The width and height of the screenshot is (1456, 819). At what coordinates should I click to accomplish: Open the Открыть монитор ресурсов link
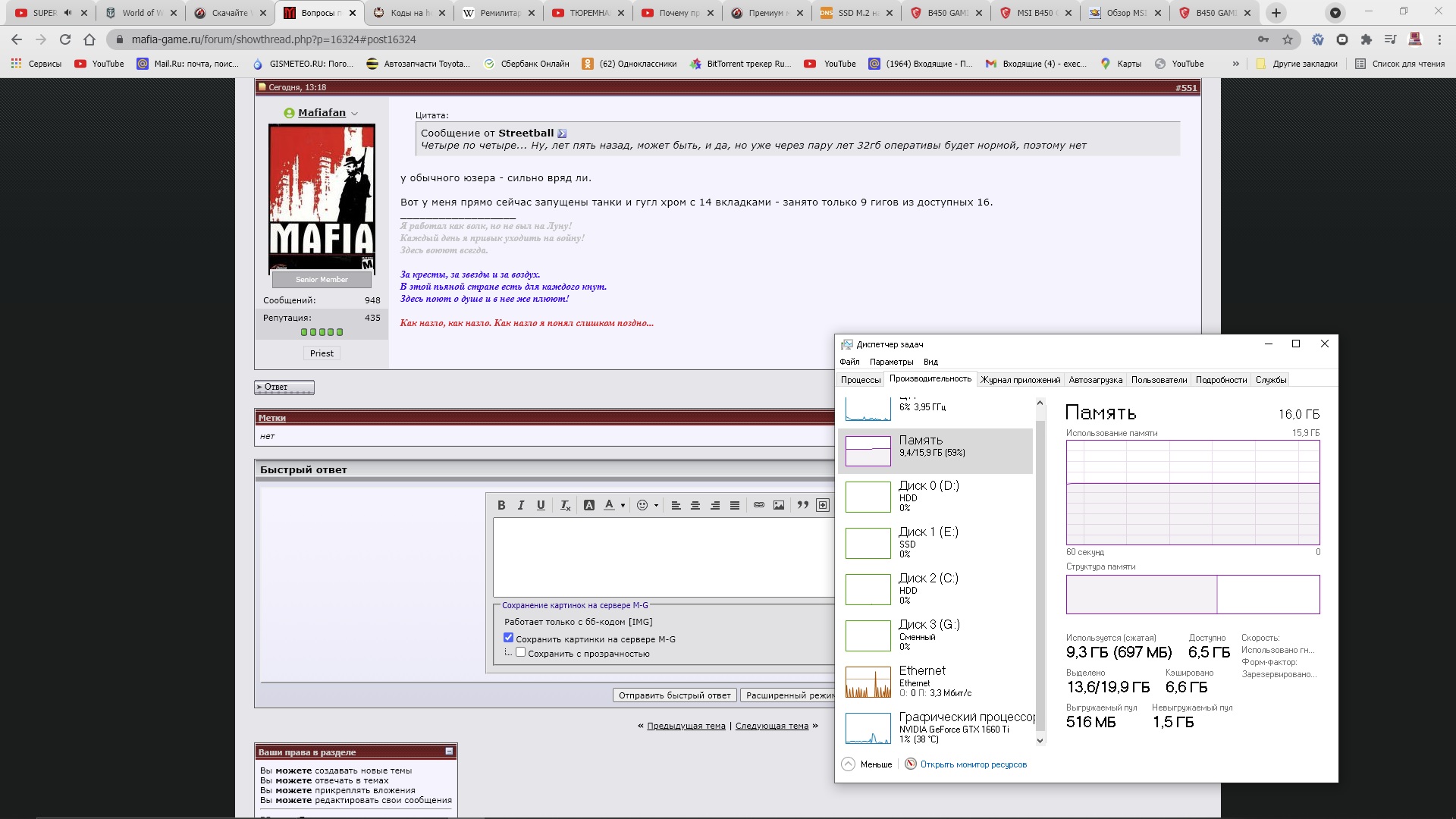[x=973, y=764]
